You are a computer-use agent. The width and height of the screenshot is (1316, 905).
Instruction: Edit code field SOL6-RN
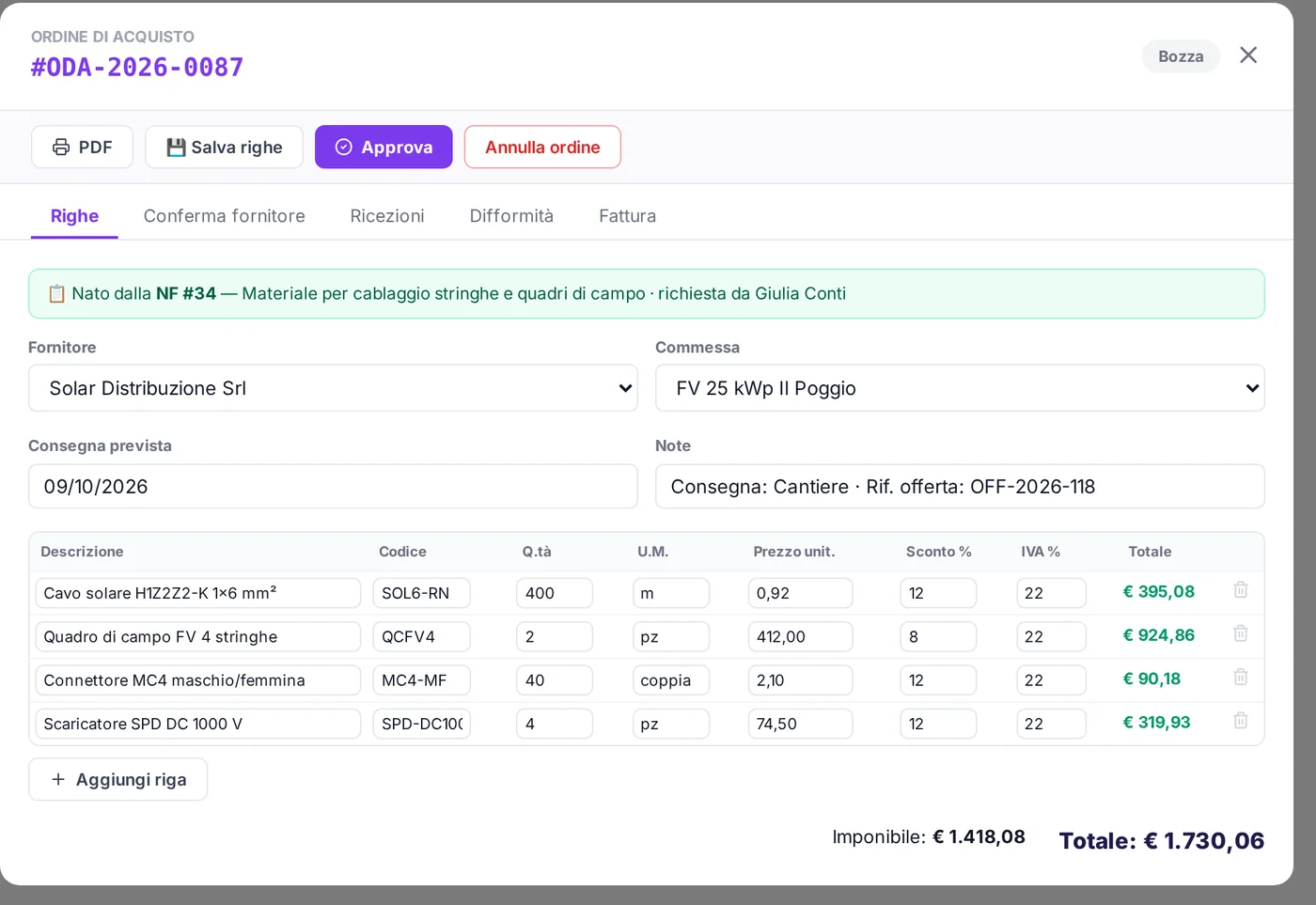point(422,593)
